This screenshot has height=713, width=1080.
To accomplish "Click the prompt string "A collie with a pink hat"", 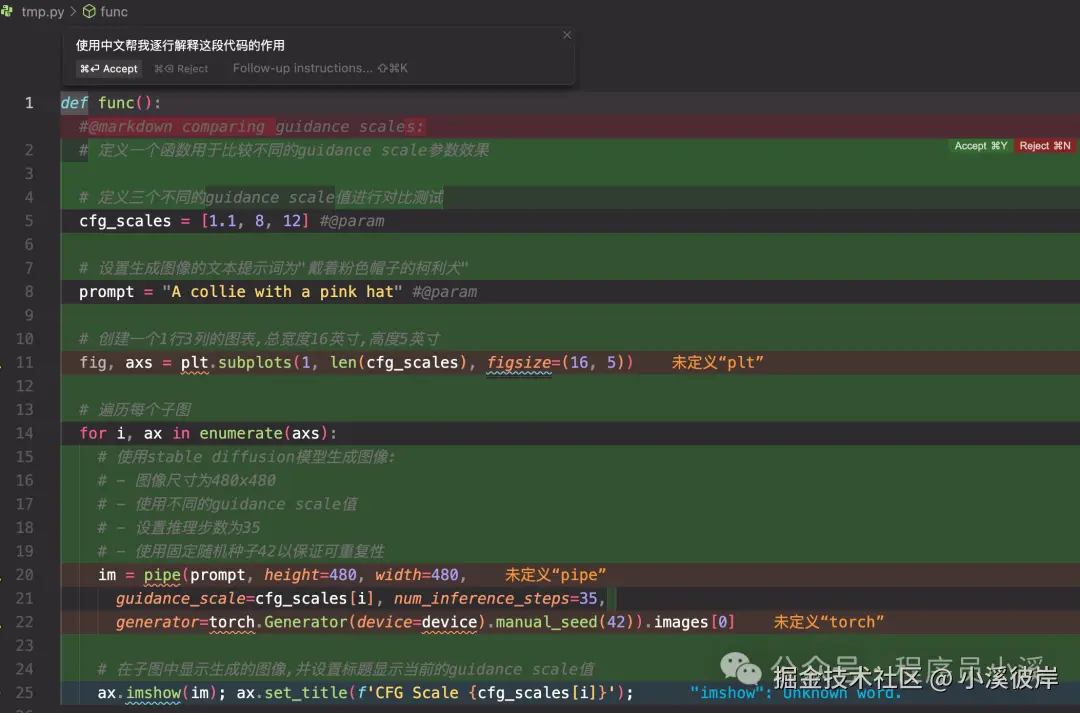I will pyautogui.click(x=282, y=292).
